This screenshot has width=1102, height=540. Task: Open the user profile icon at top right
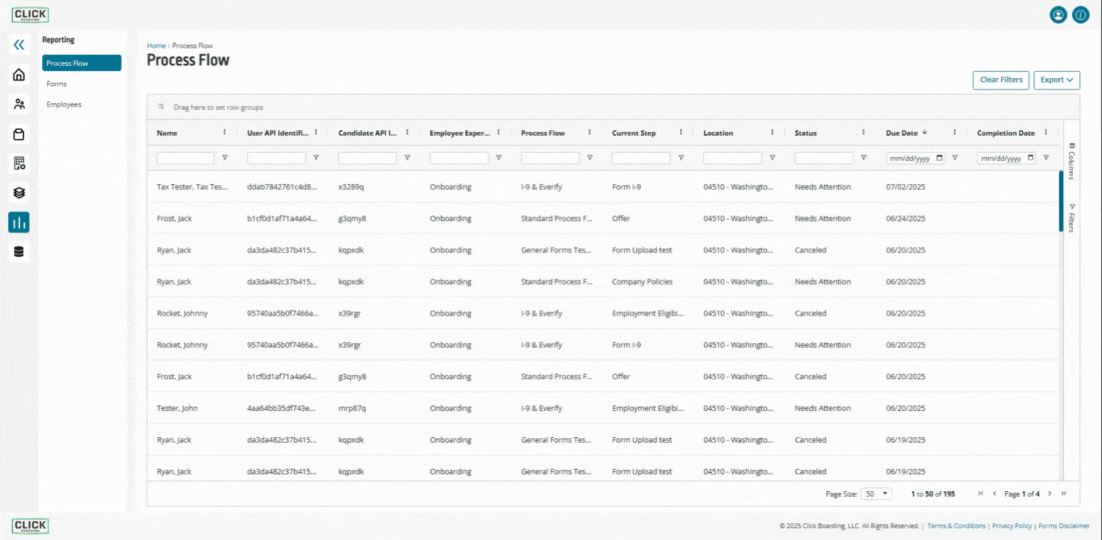point(1058,14)
